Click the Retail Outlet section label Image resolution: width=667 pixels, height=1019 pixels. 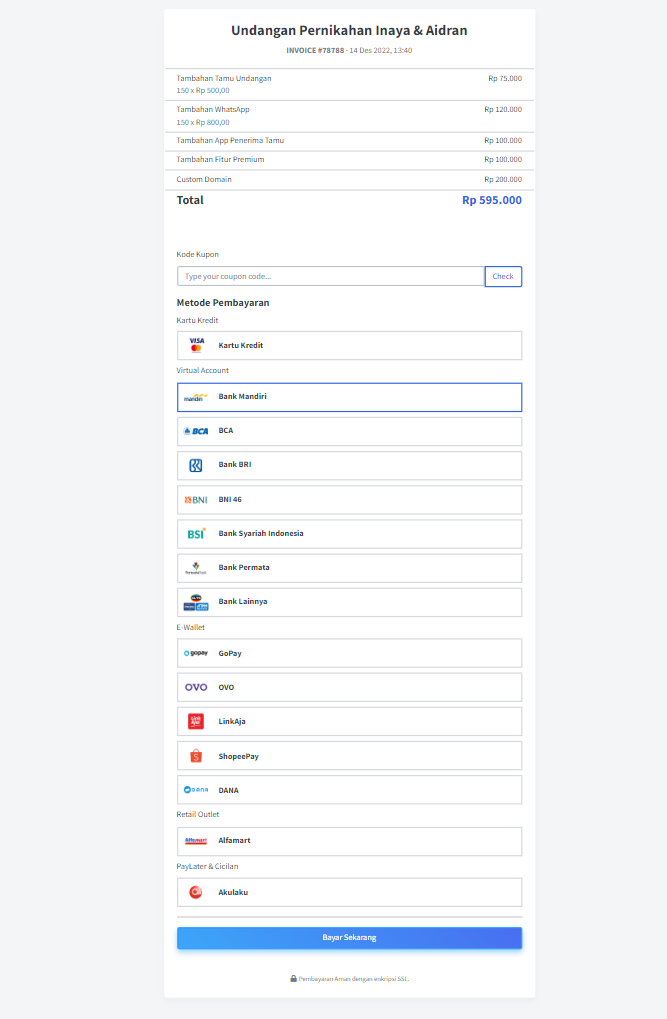point(198,814)
